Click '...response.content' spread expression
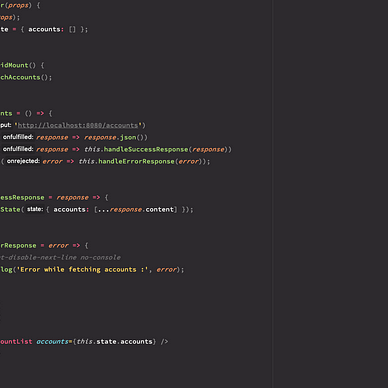 pos(136,209)
